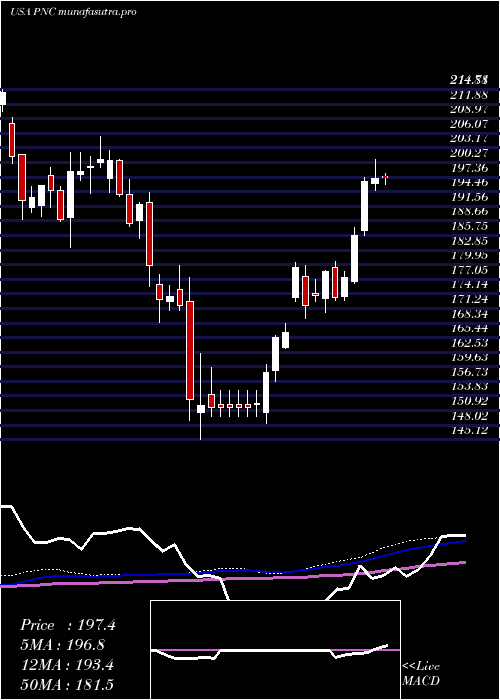Image resolution: width=500 pixels, height=700 pixels.
Task: Click the USA PNC munafasutra.pro chart title
Action: (73, 12)
